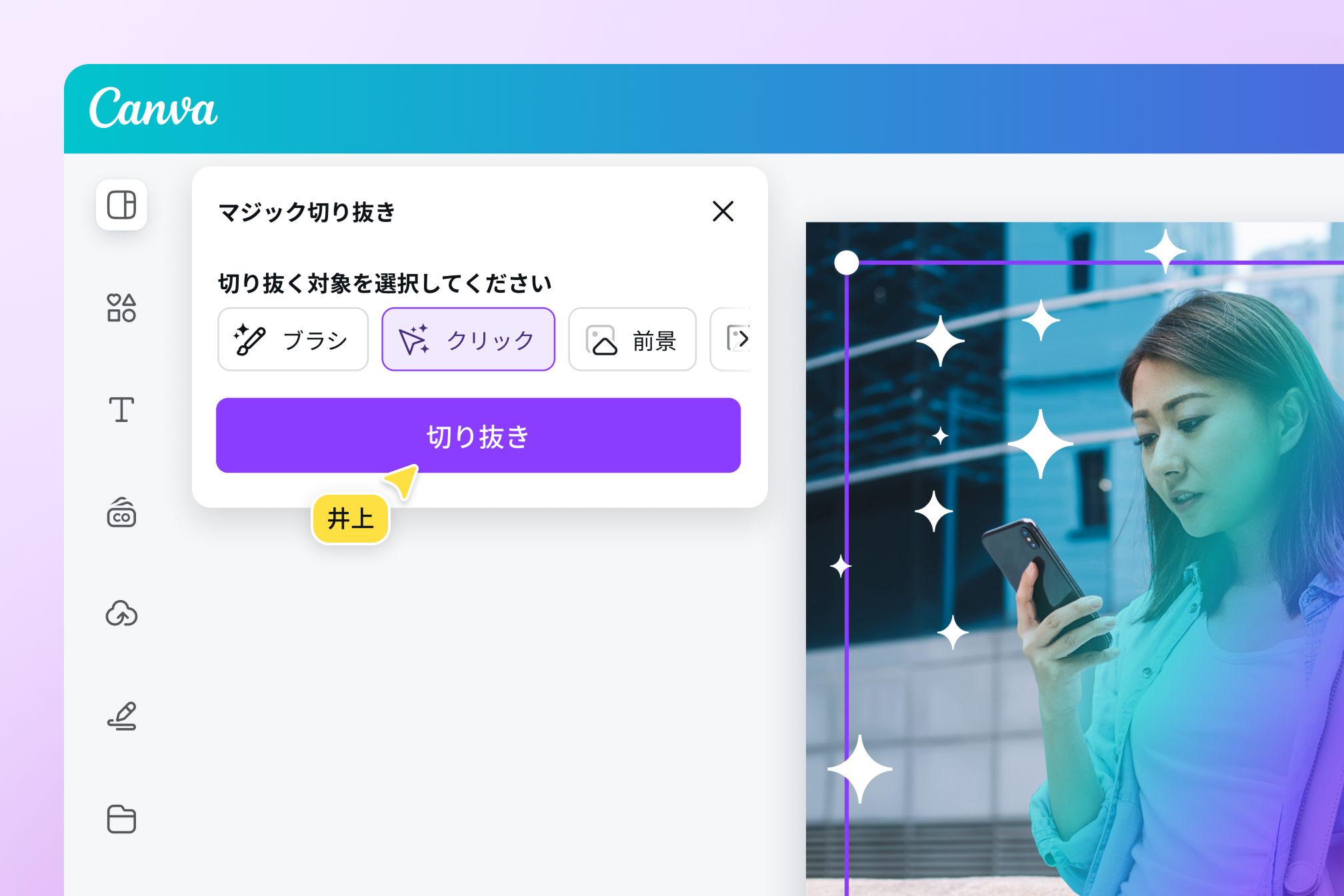Click the マジック切り抜き panel heading

coord(307,212)
